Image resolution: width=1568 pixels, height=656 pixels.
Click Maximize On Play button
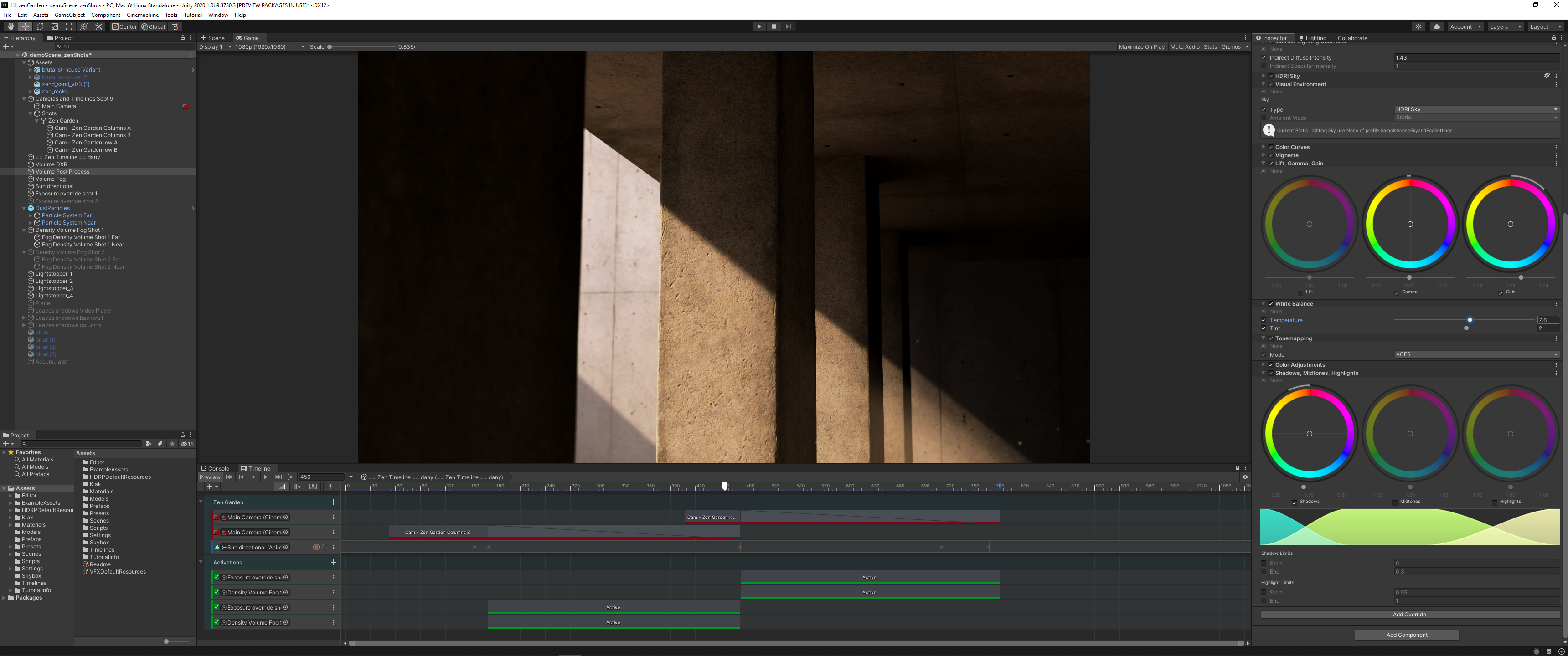(x=1141, y=47)
